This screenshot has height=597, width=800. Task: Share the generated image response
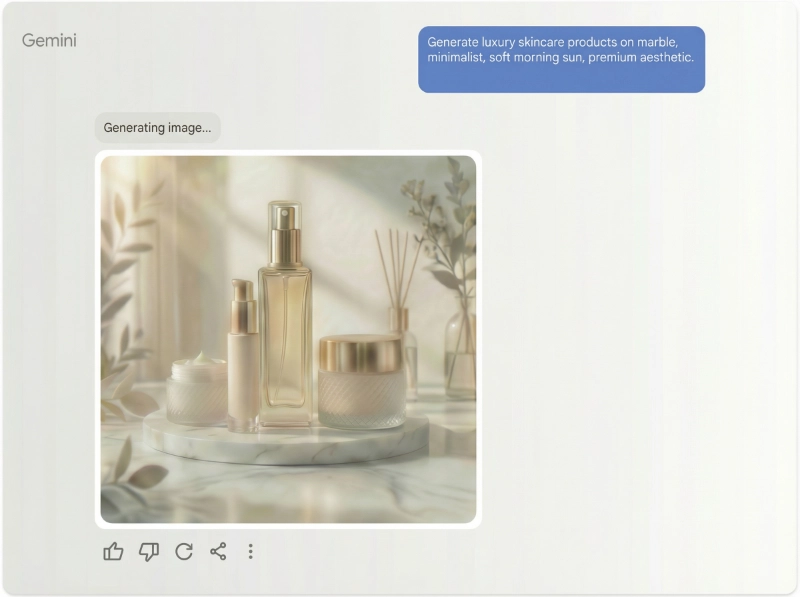218,551
